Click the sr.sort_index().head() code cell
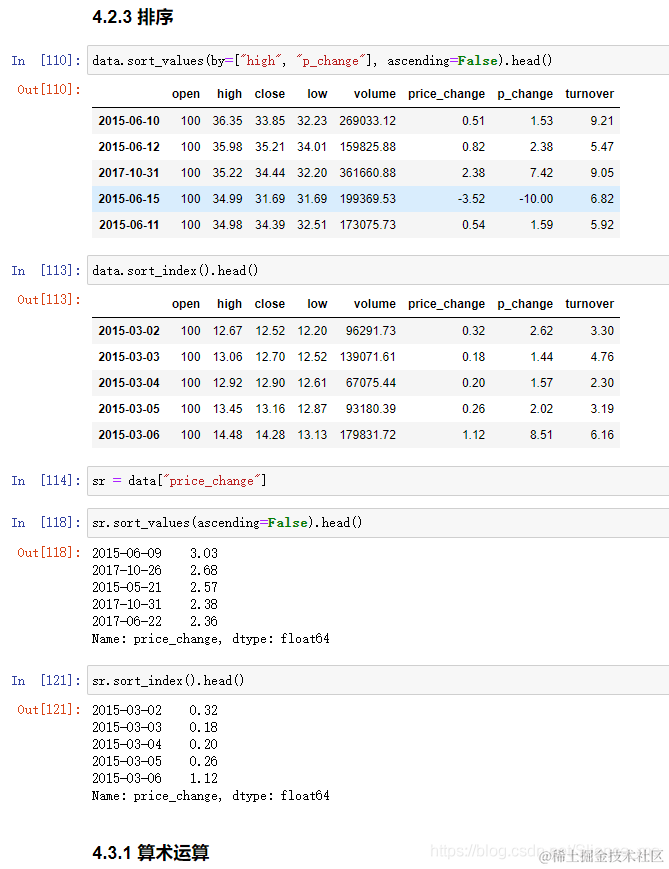669x869 pixels. click(378, 680)
